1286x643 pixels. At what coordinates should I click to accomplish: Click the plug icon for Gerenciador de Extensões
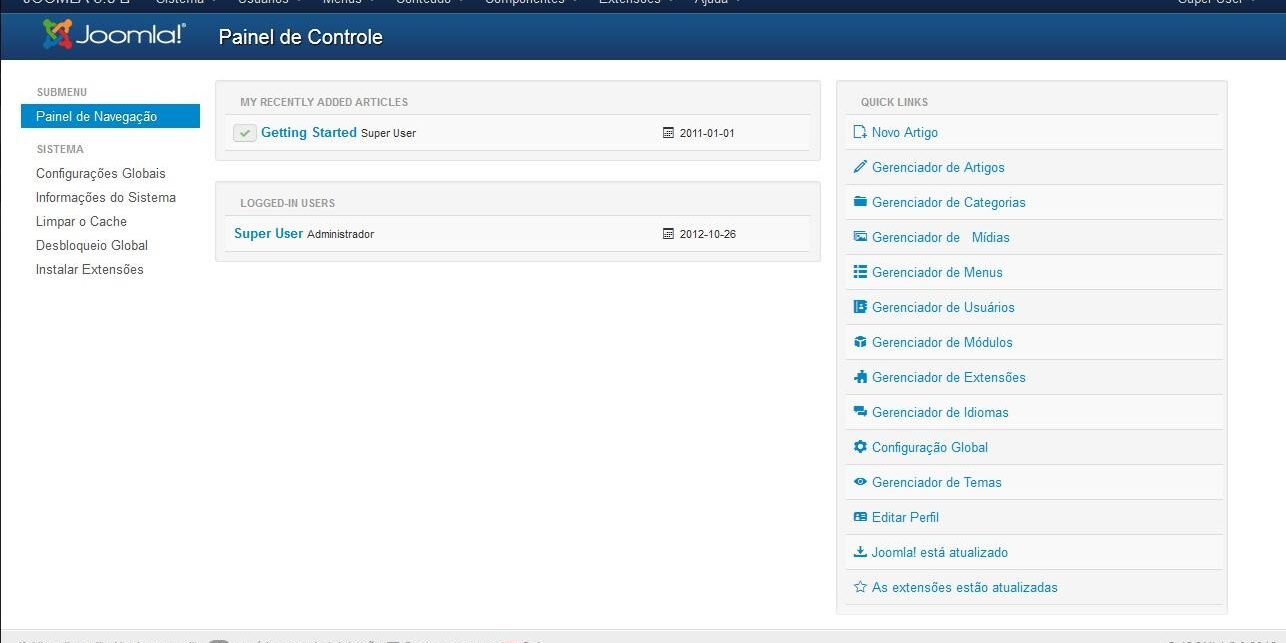coord(860,377)
